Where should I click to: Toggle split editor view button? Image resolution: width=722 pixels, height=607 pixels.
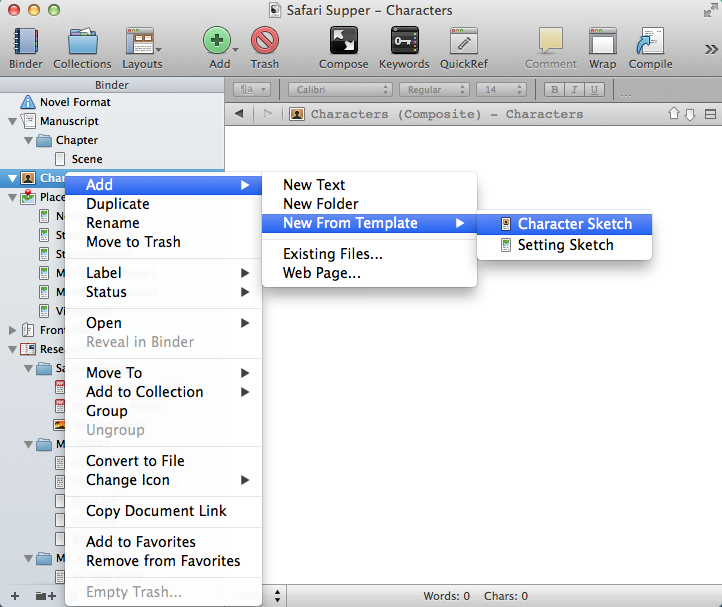point(710,114)
